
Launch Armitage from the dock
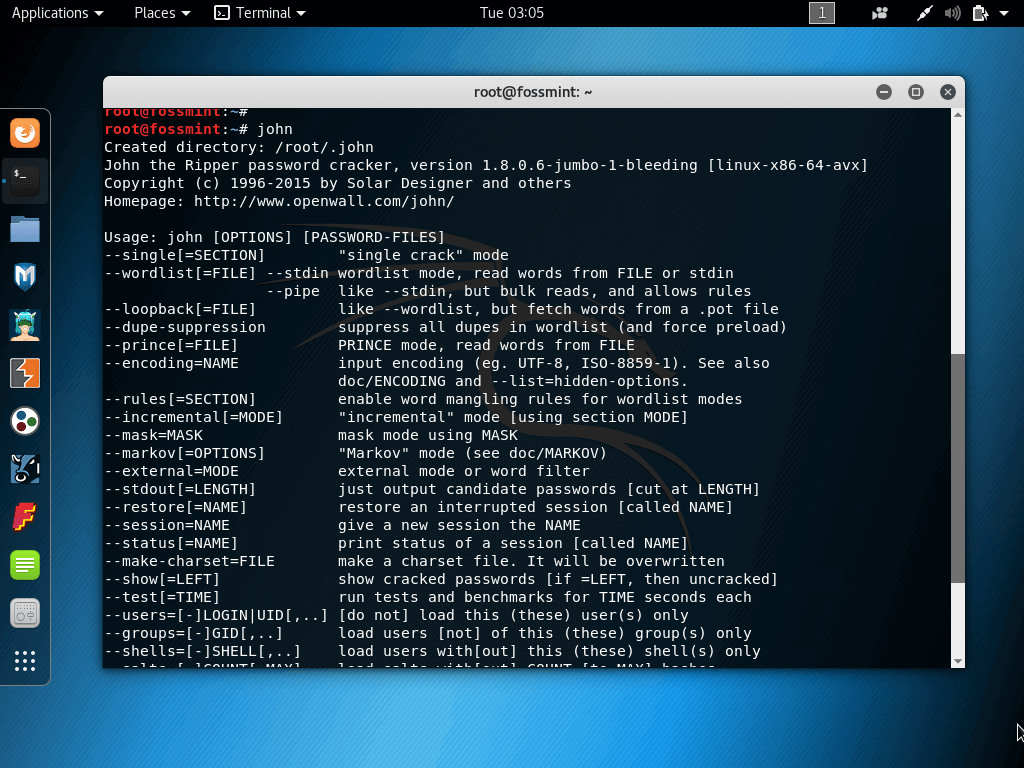(x=25, y=325)
